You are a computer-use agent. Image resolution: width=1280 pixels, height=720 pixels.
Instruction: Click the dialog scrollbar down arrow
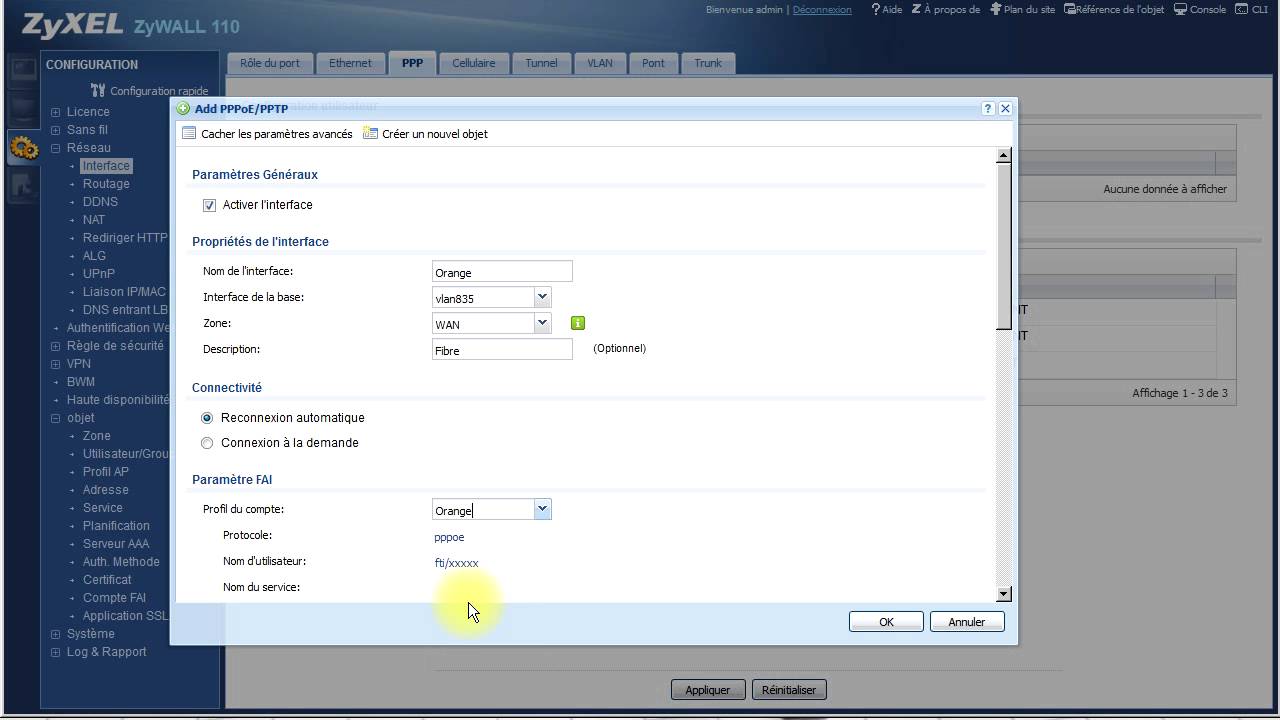[1004, 594]
